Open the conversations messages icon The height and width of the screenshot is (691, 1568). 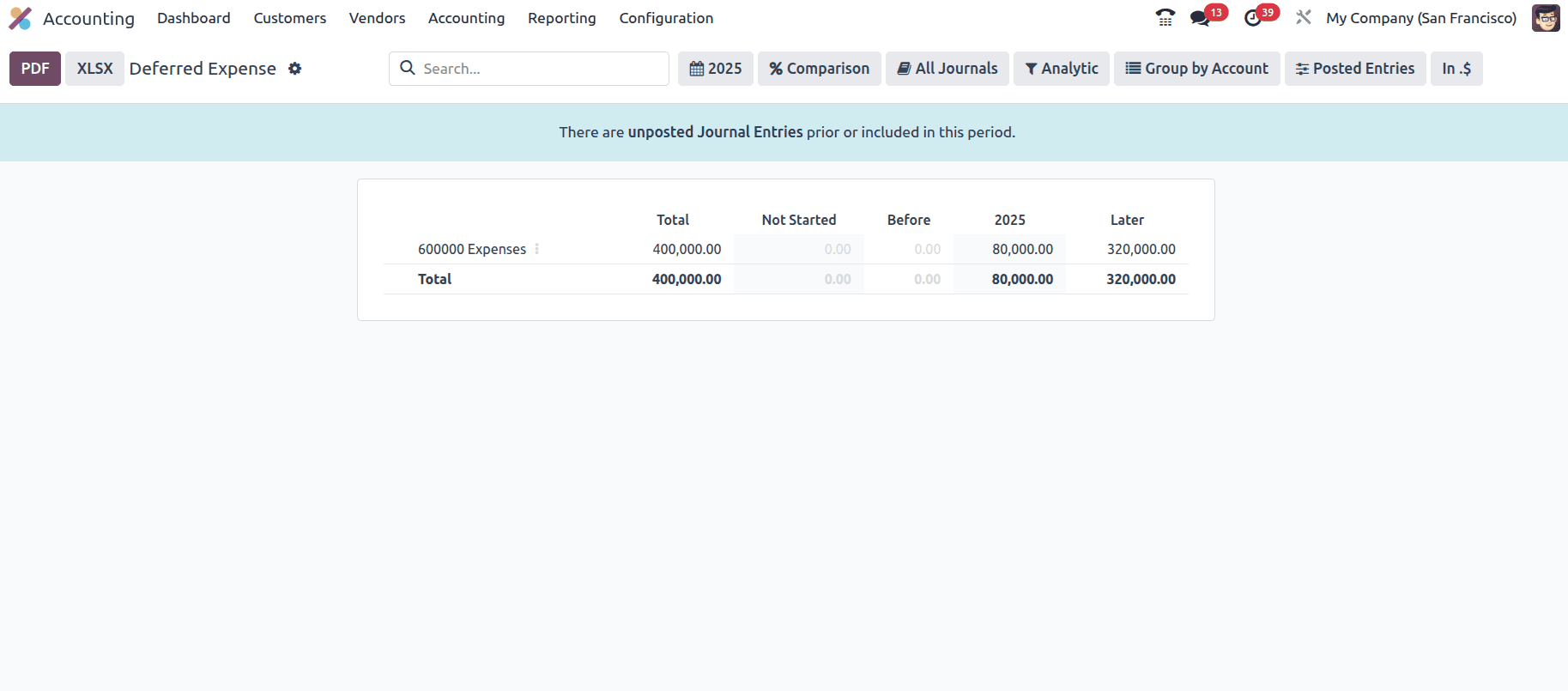[1201, 18]
